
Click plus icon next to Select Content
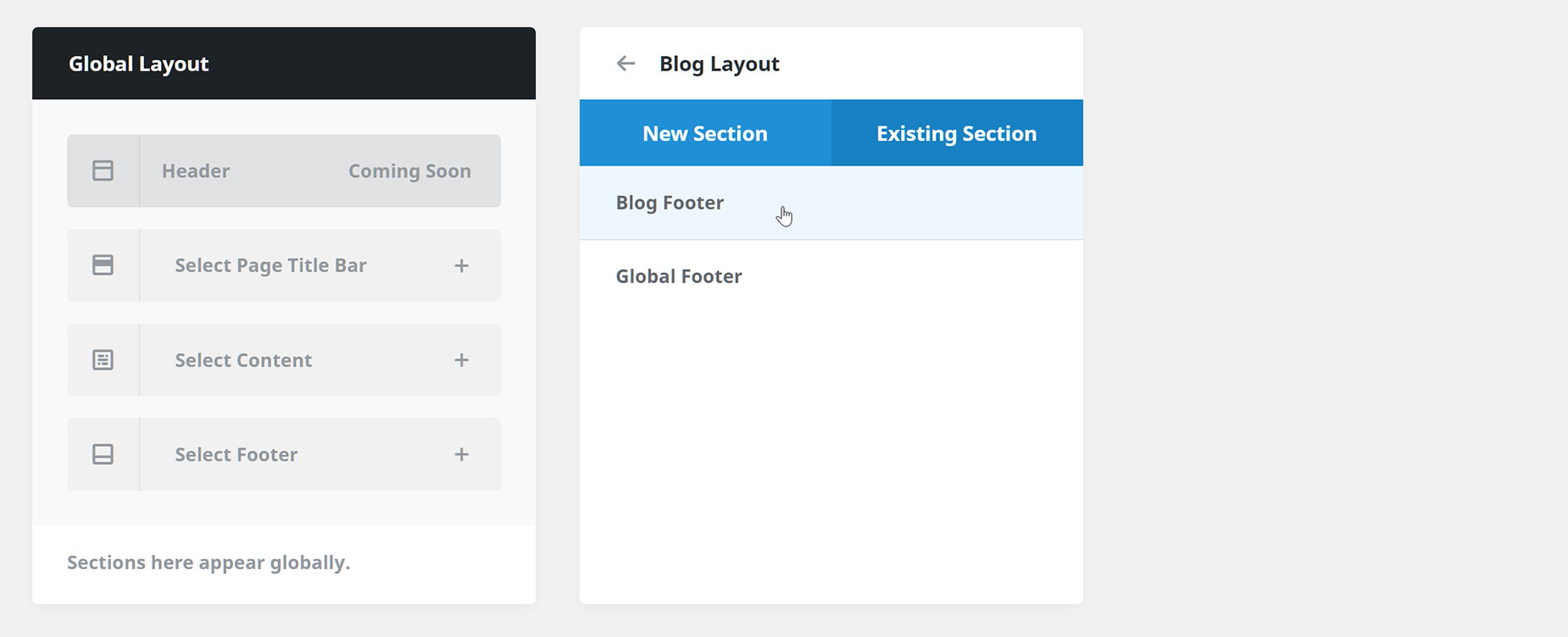461,360
